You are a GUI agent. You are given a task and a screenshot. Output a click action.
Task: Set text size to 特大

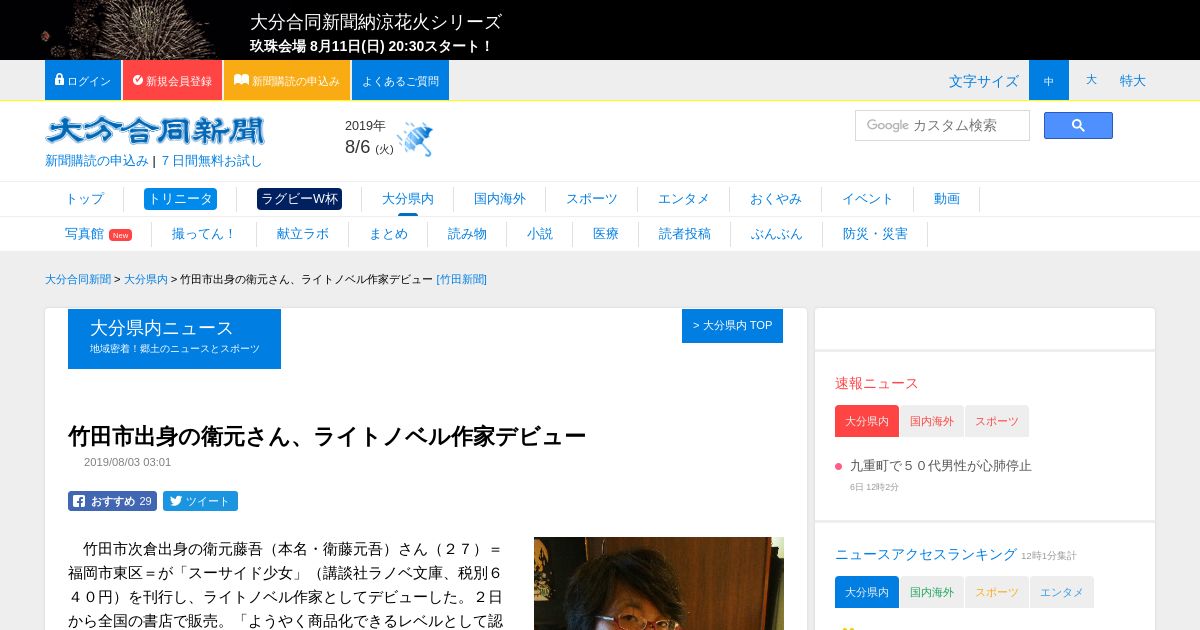tap(1133, 80)
